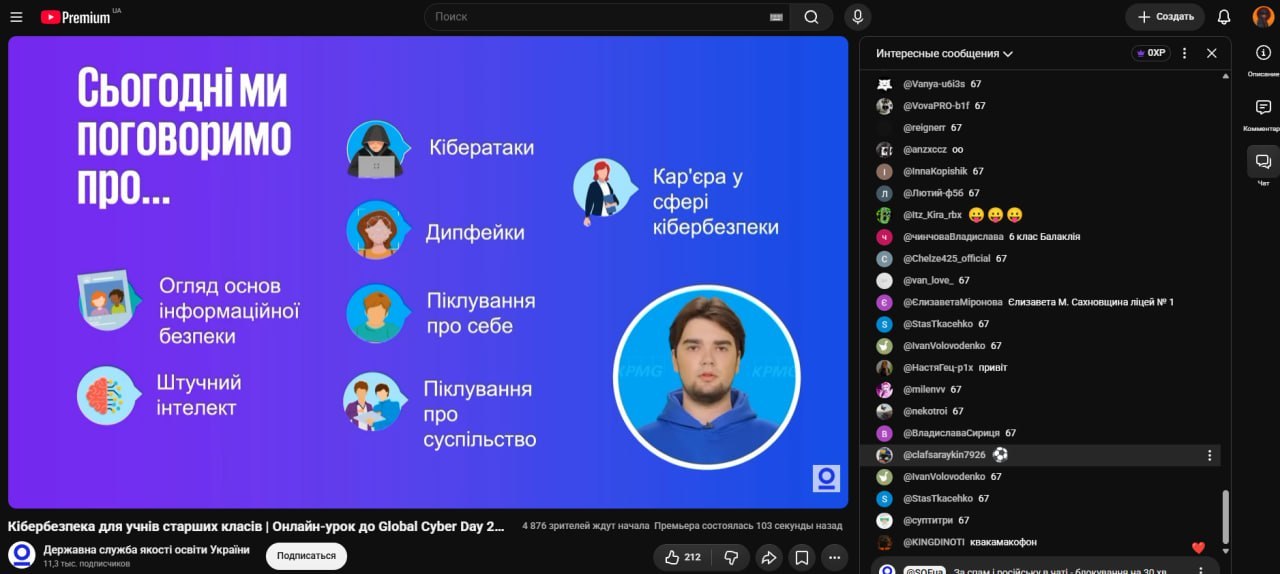Screen dimensions: 1280x574
Task: Click username @anzxccz in chat
Action: tap(925, 150)
